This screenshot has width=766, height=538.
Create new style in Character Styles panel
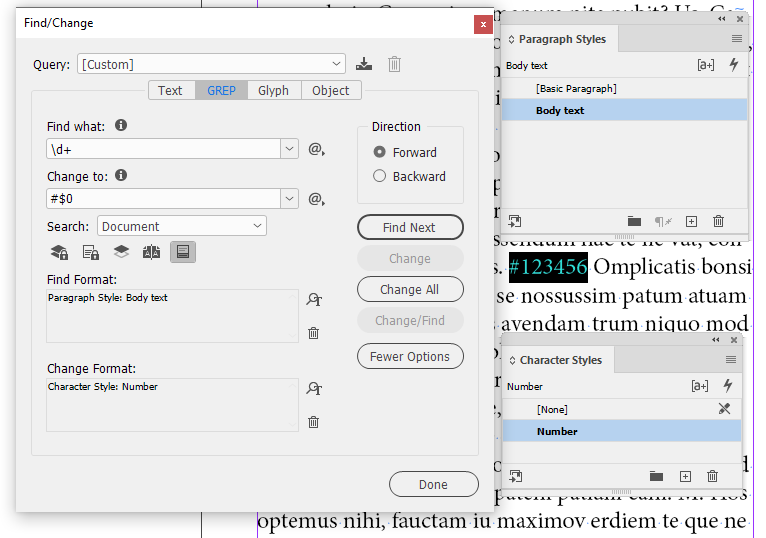coord(686,476)
